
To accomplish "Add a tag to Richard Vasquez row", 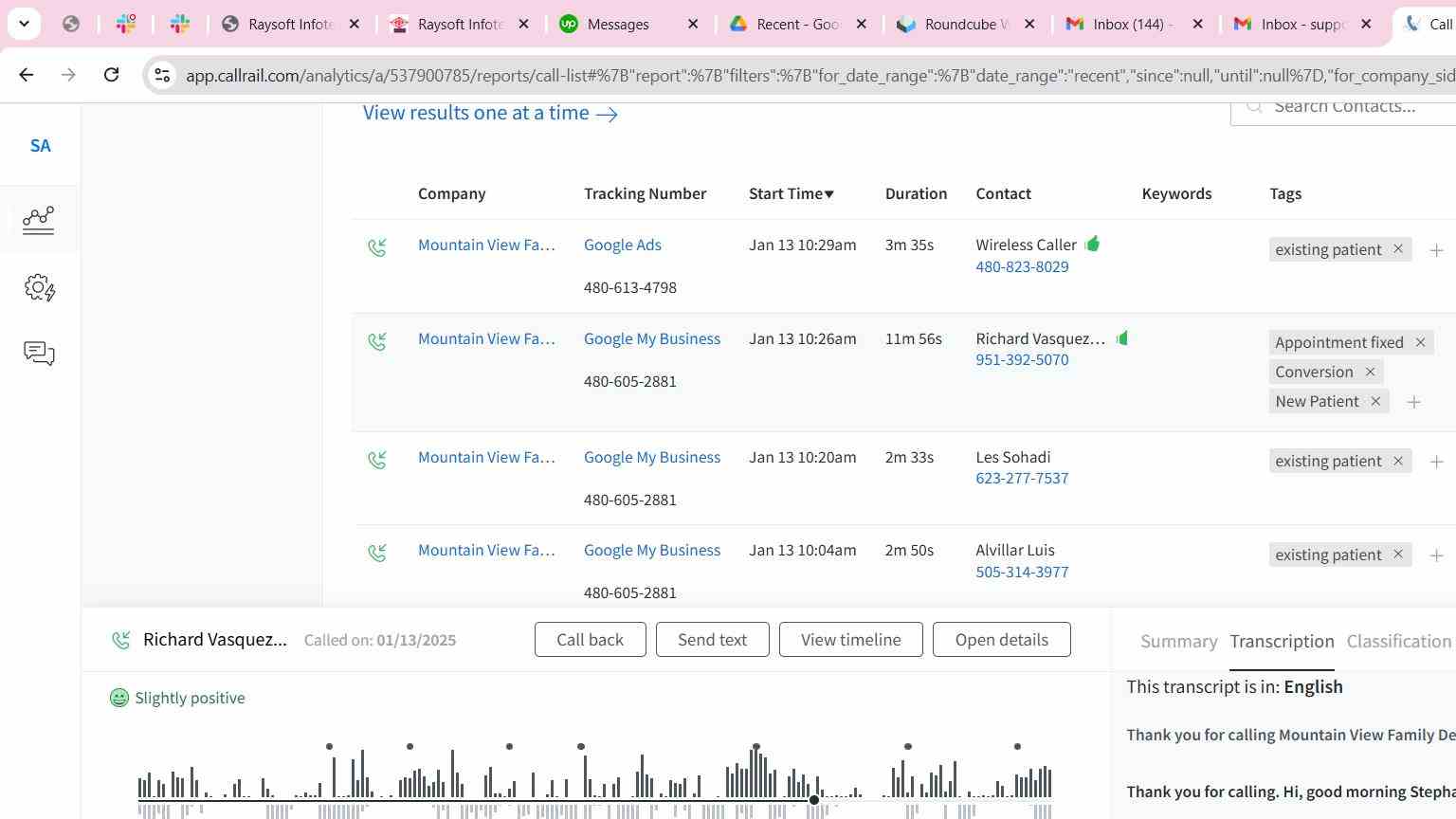I will 1413,403.
